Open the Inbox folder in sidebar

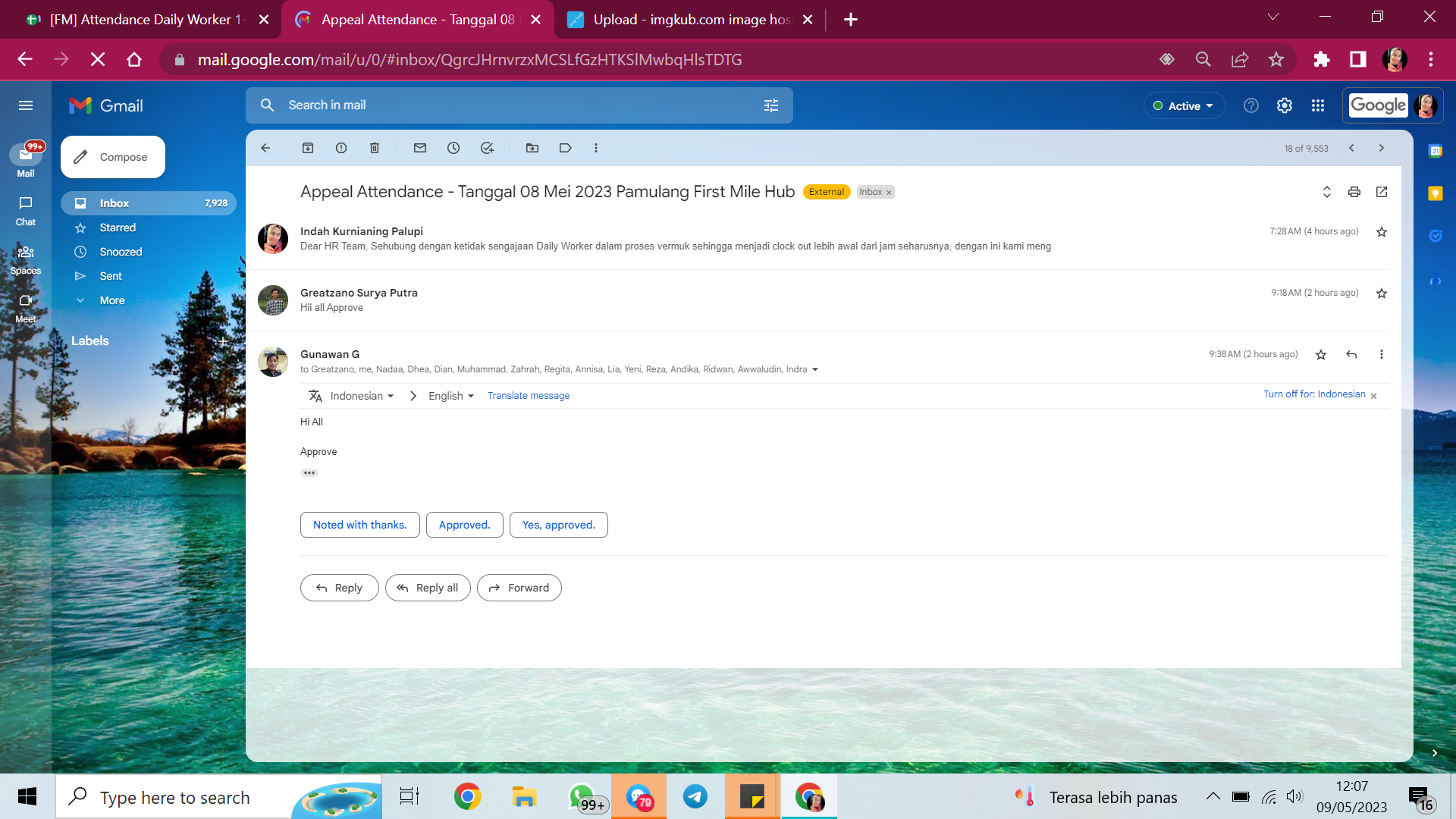(115, 203)
